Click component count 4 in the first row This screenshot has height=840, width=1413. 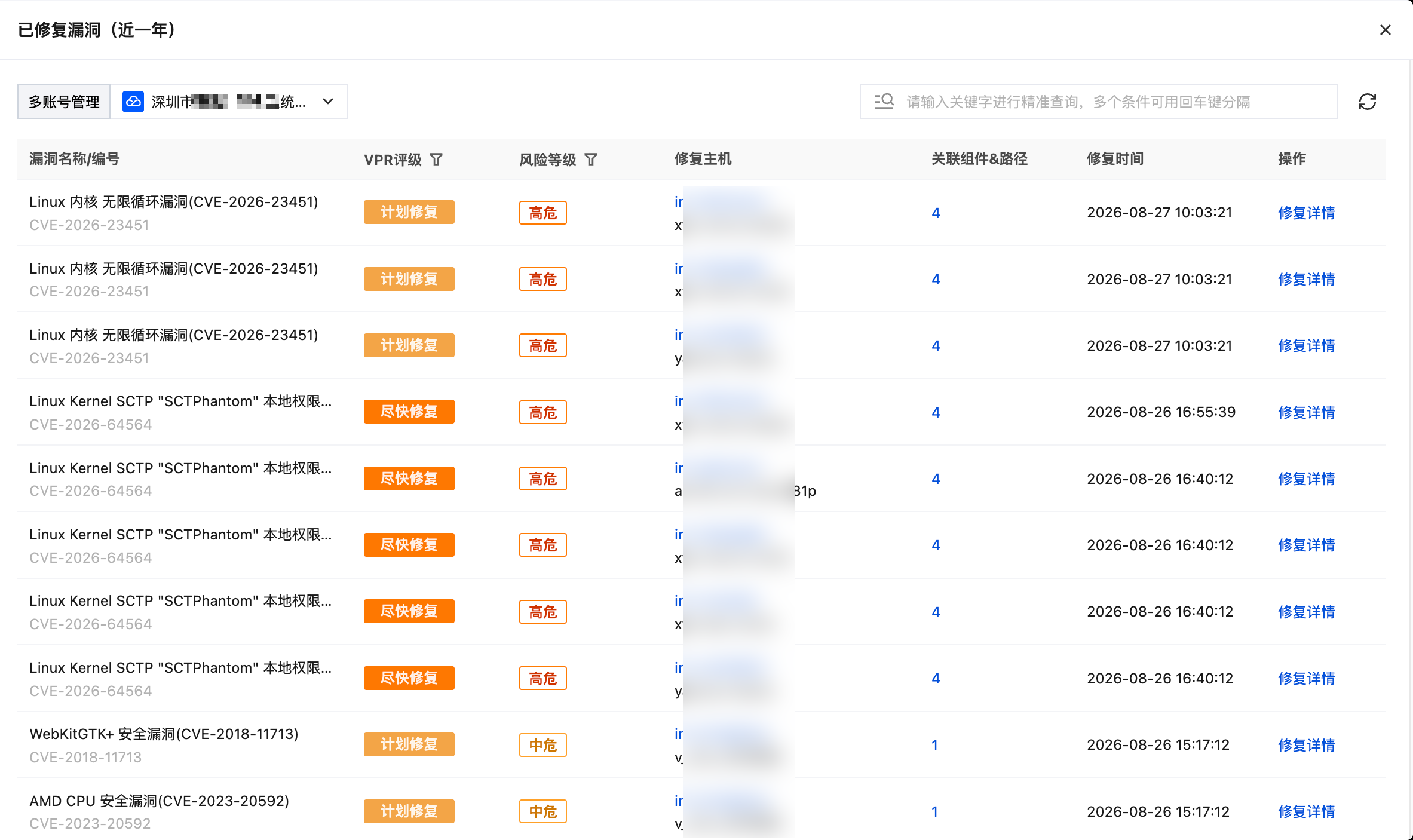[936, 213]
